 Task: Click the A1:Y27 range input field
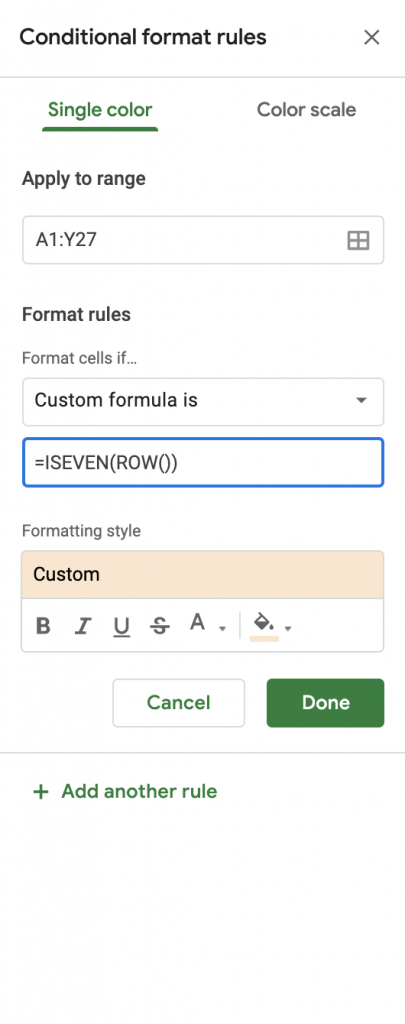point(203,240)
